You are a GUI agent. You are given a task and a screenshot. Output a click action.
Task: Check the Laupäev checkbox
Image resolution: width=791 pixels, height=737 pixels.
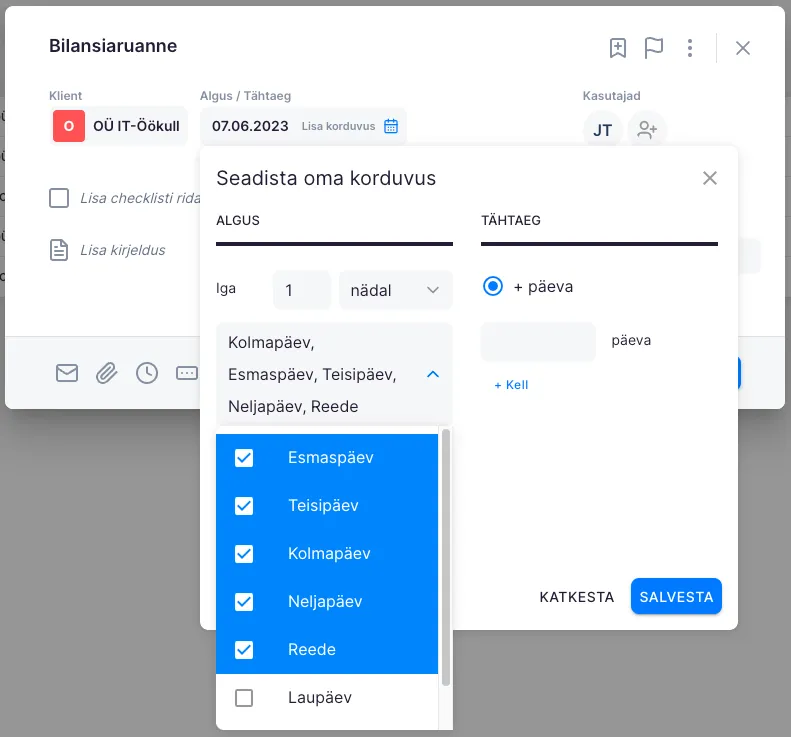[244, 698]
